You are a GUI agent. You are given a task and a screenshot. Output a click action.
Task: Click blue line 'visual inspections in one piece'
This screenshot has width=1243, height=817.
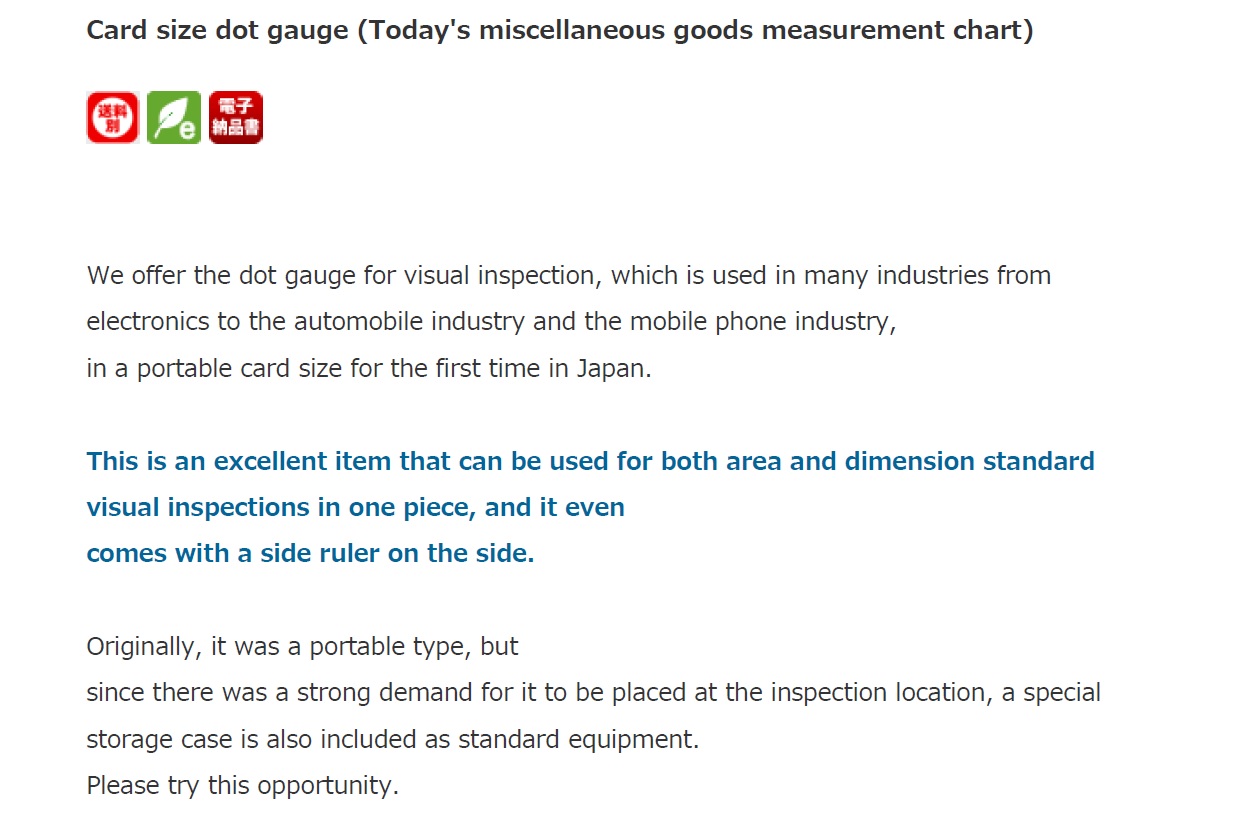pos(356,507)
